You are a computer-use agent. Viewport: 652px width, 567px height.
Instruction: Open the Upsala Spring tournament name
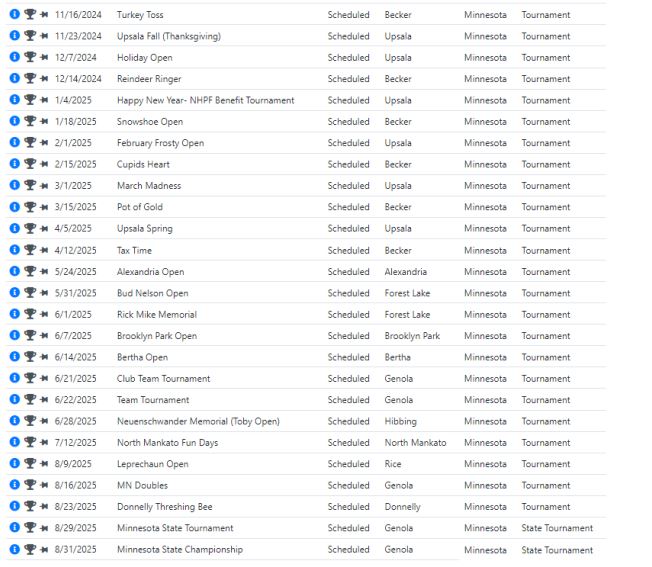144,229
